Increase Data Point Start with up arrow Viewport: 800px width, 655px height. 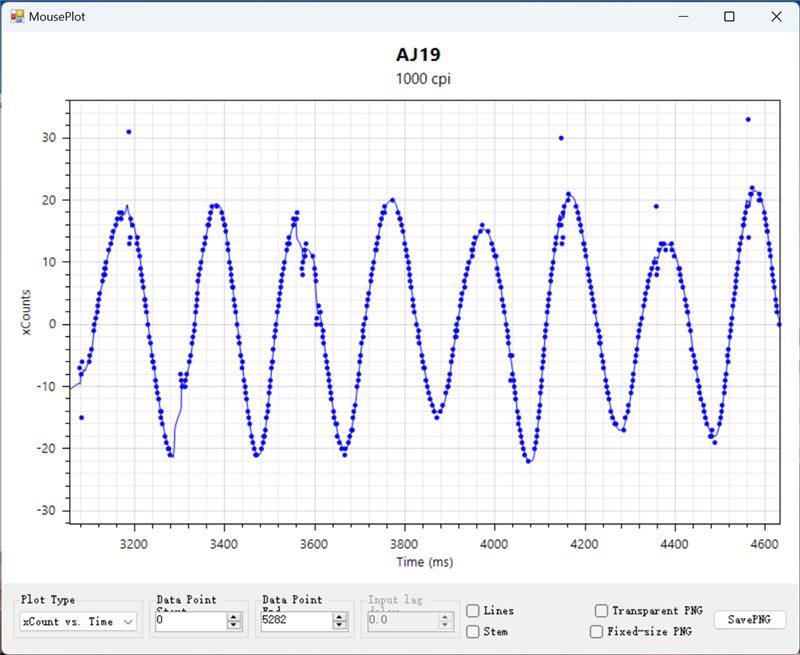coord(234,617)
